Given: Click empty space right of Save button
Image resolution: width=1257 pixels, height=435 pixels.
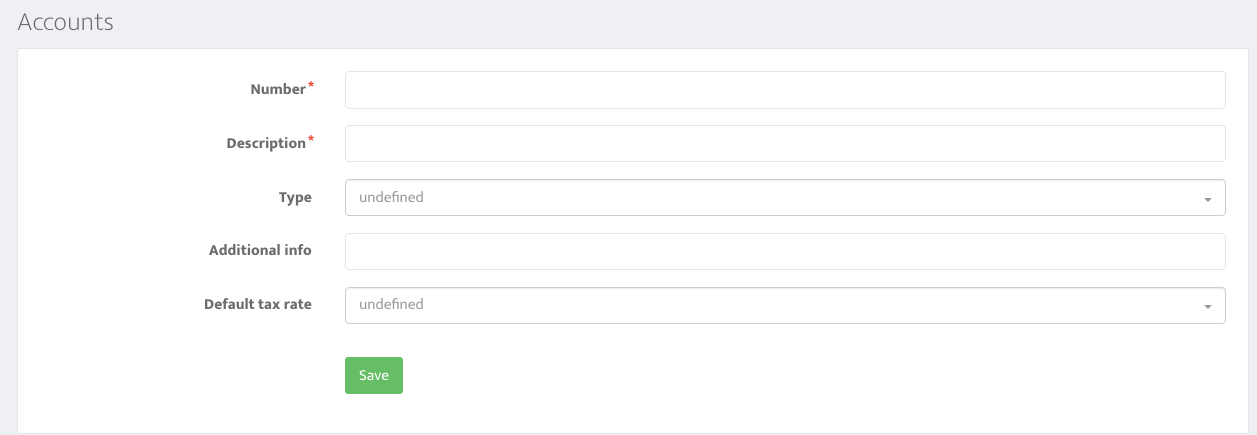Looking at the screenshot, I should (x=800, y=375).
